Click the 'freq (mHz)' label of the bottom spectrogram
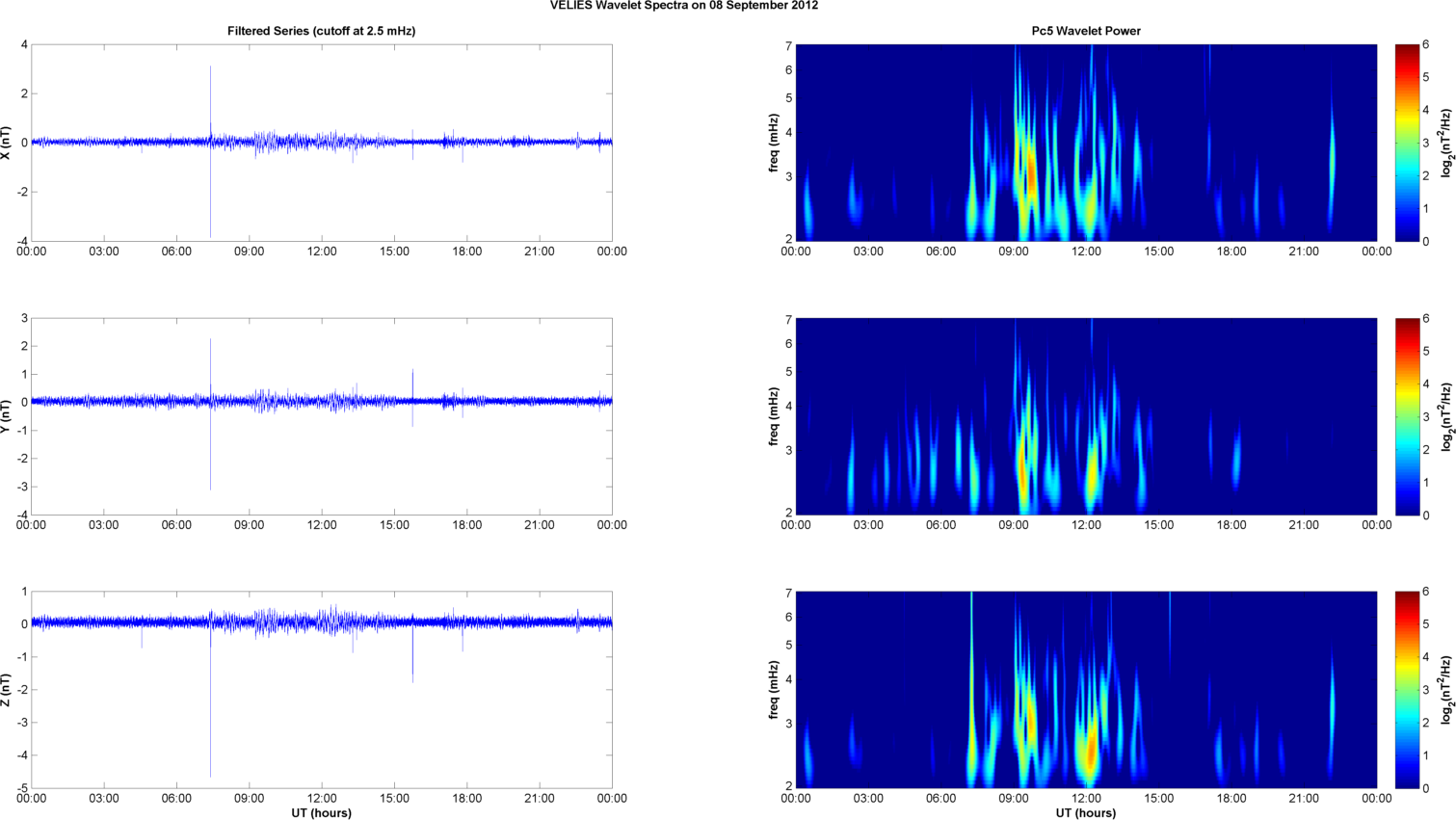The image size is (1456, 820). (x=774, y=690)
